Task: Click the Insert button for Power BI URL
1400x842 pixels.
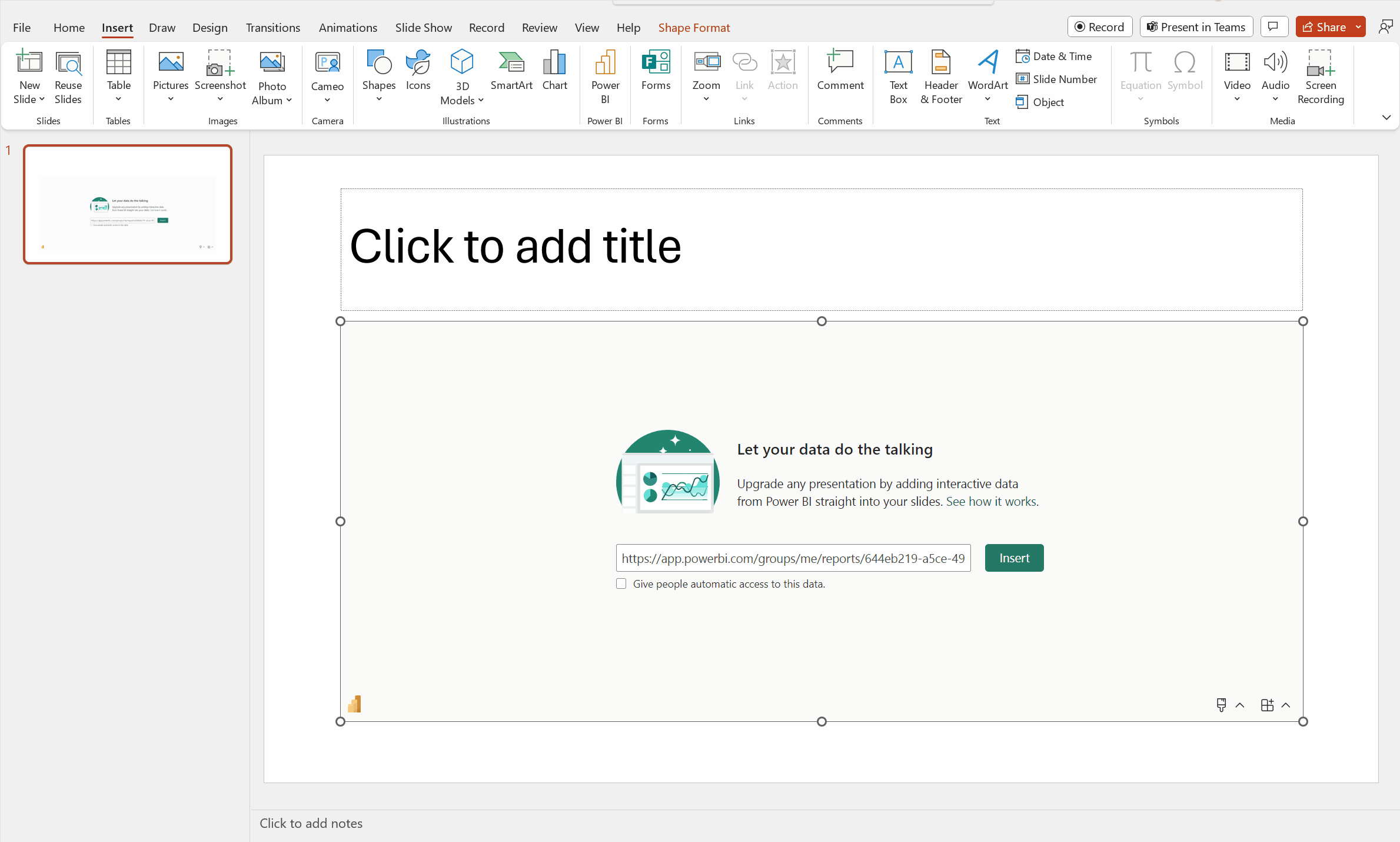Action: pos(1014,557)
